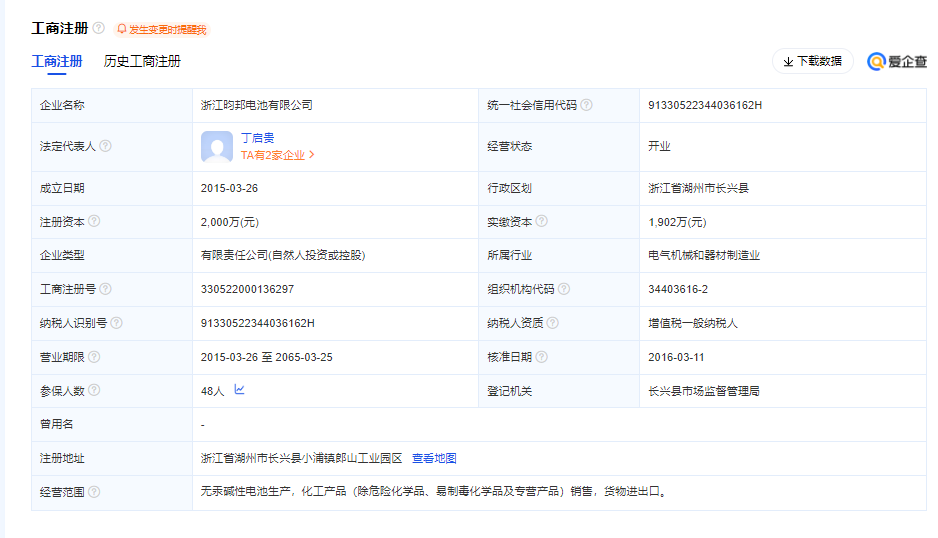Viewport: 938px width, 538px height.
Task: Select registered capital 2,000万(元)
Action: [230, 223]
